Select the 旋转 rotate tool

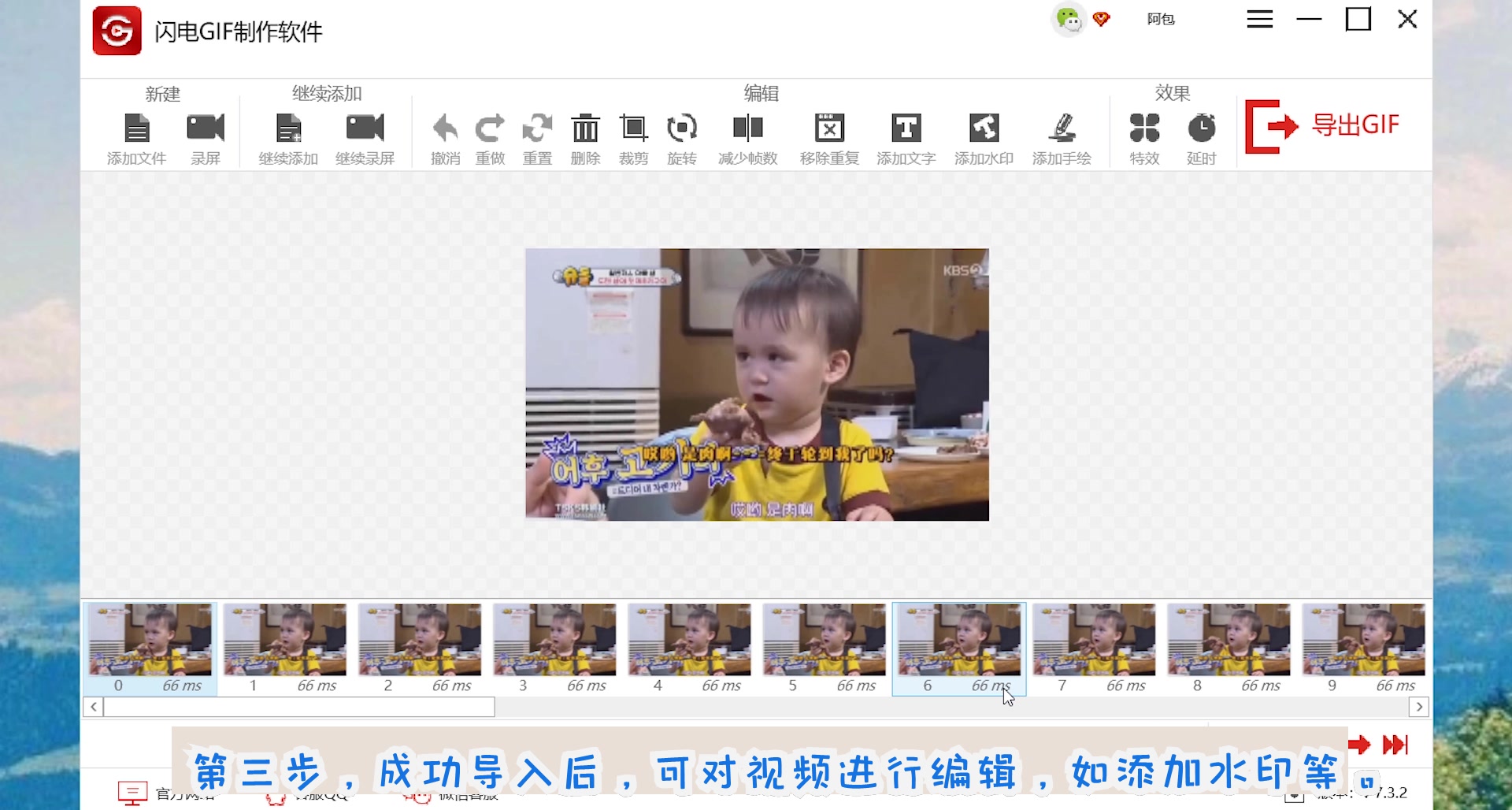click(x=682, y=128)
